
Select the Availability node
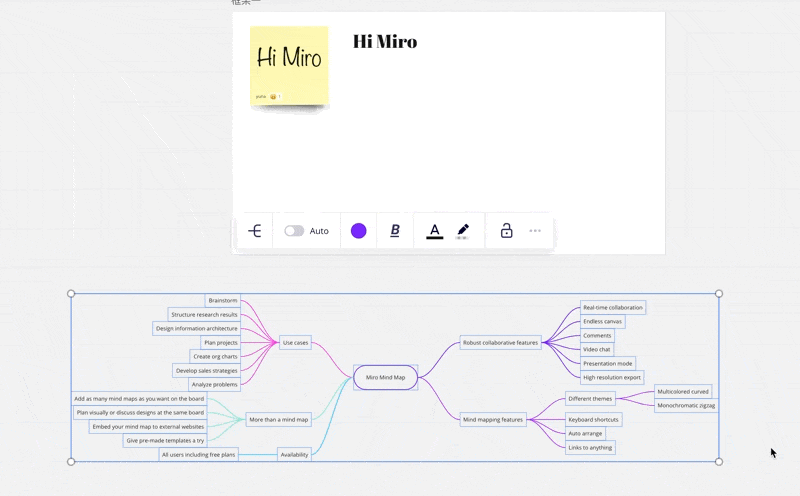coord(294,455)
